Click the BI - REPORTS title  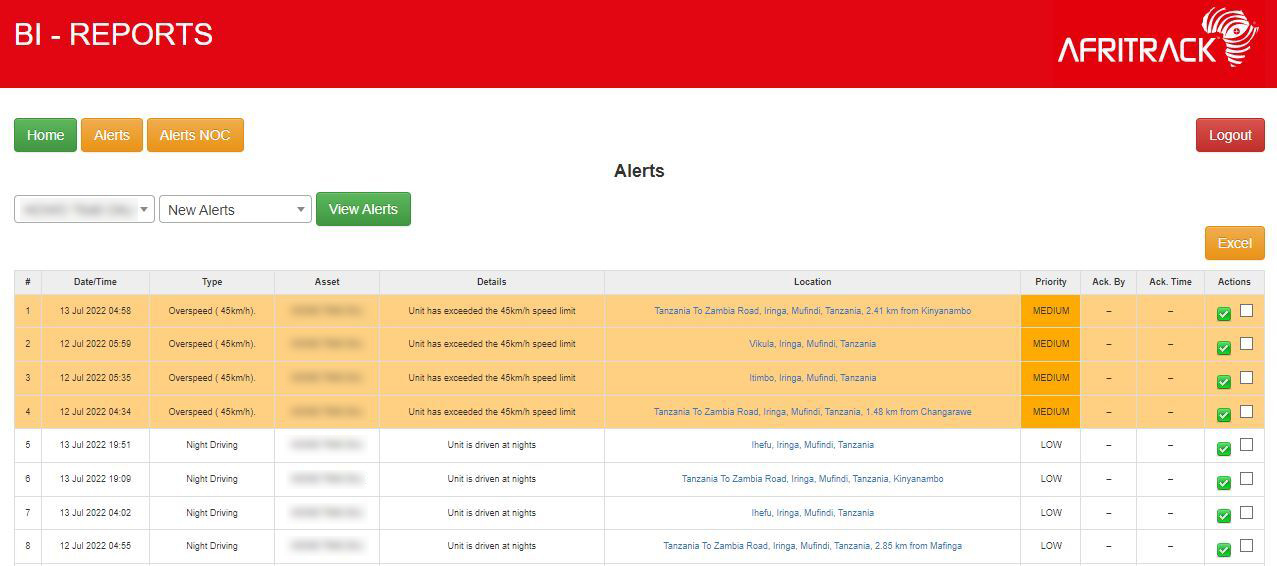coord(113,34)
